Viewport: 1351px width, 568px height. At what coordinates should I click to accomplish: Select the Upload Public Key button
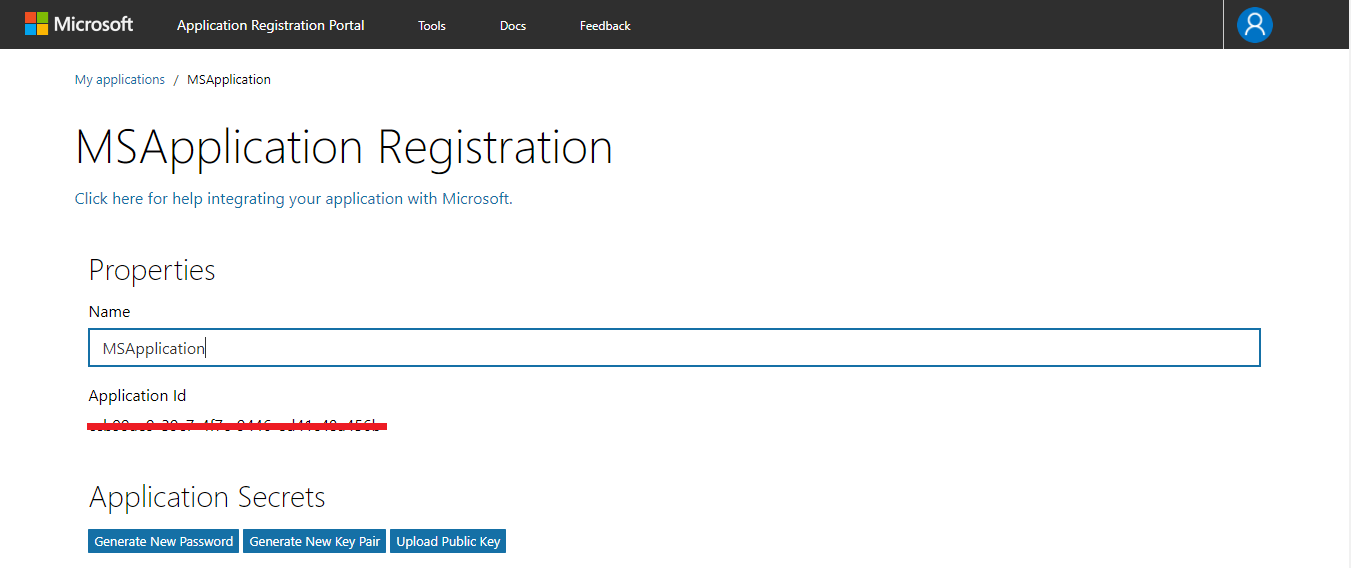point(448,541)
